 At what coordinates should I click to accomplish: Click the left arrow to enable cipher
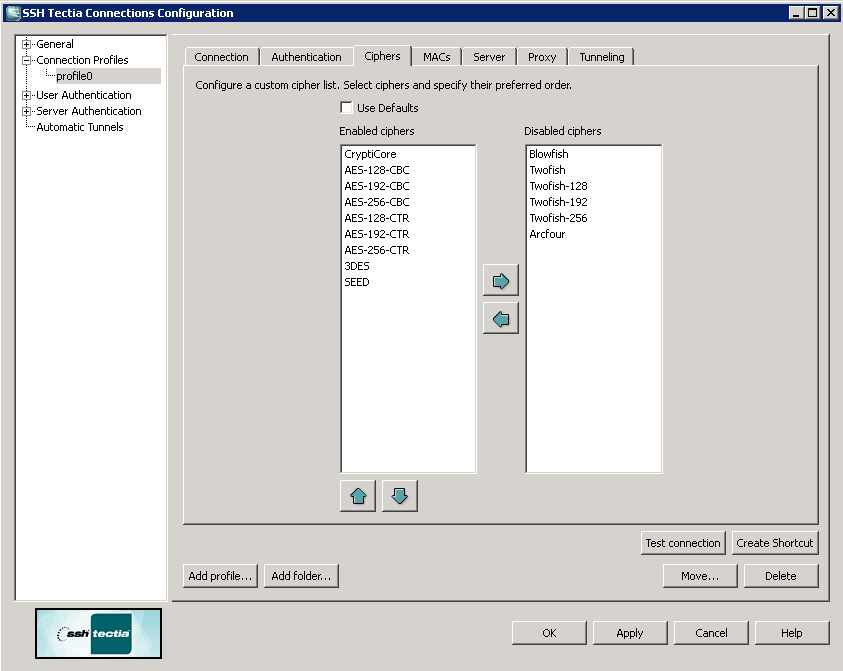(x=500, y=319)
